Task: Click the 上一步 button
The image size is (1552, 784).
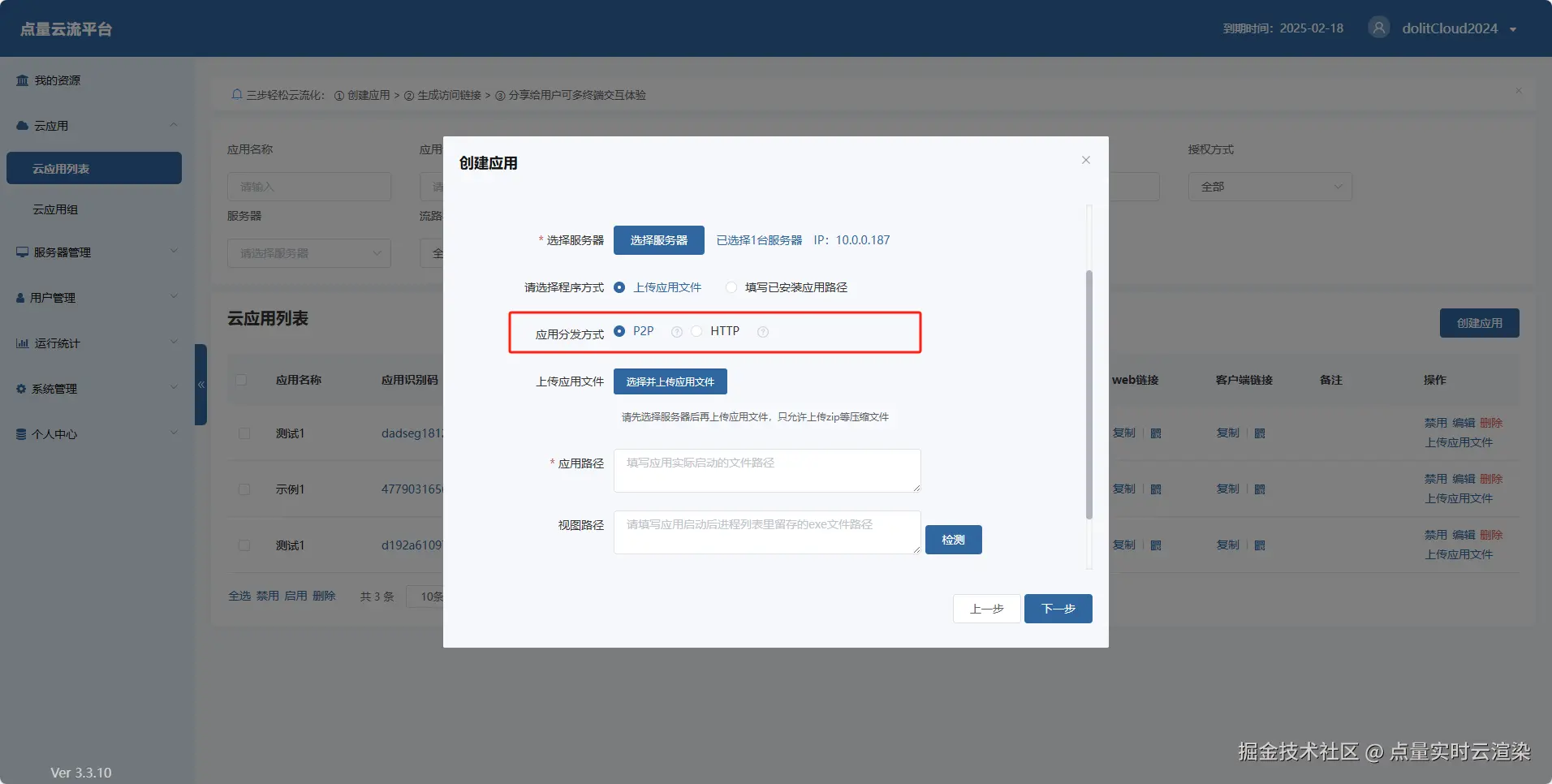Action: click(x=987, y=609)
